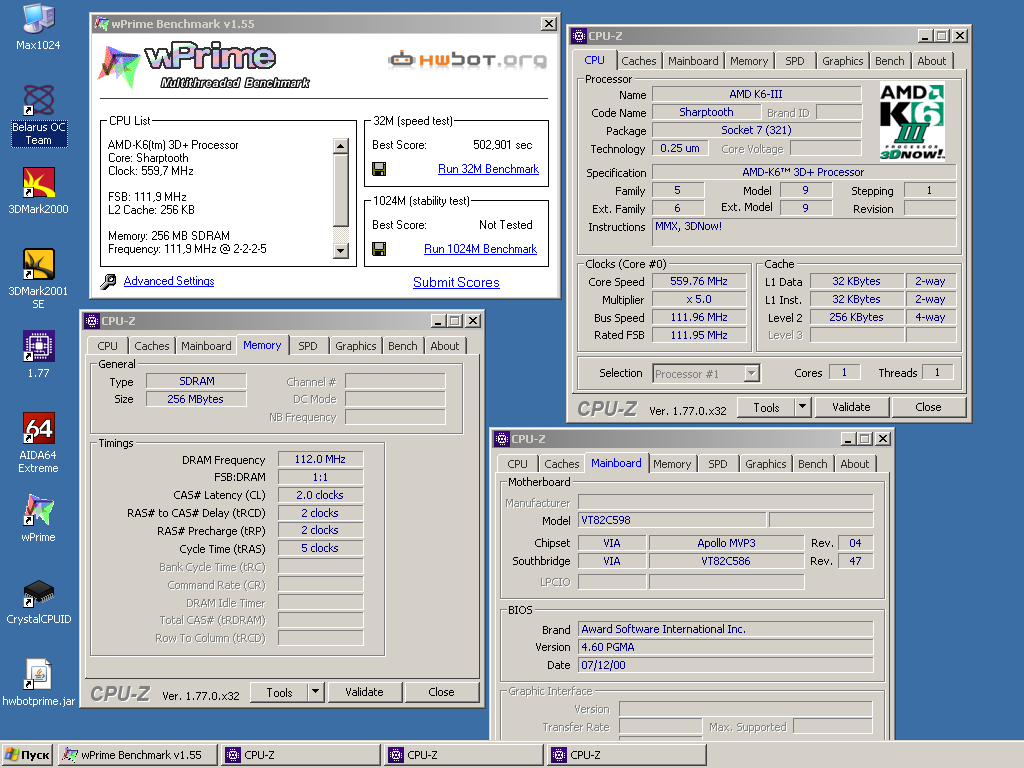Open About tab in Memory window
The height and width of the screenshot is (768, 1024).
[x=444, y=346]
